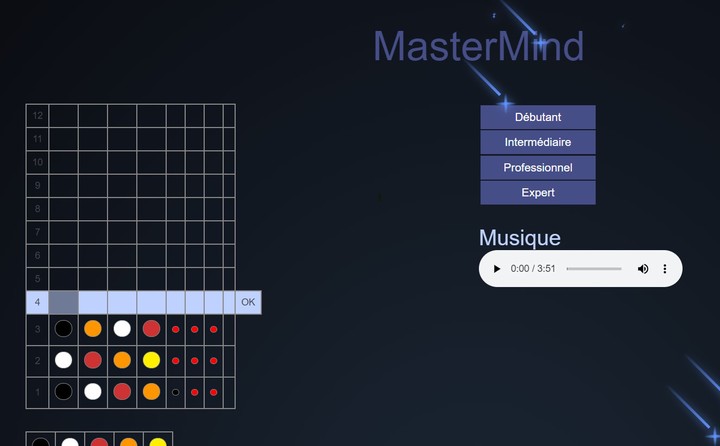The height and width of the screenshot is (446, 720).
Task: Click the orange peg in row 1
Action: point(152,392)
